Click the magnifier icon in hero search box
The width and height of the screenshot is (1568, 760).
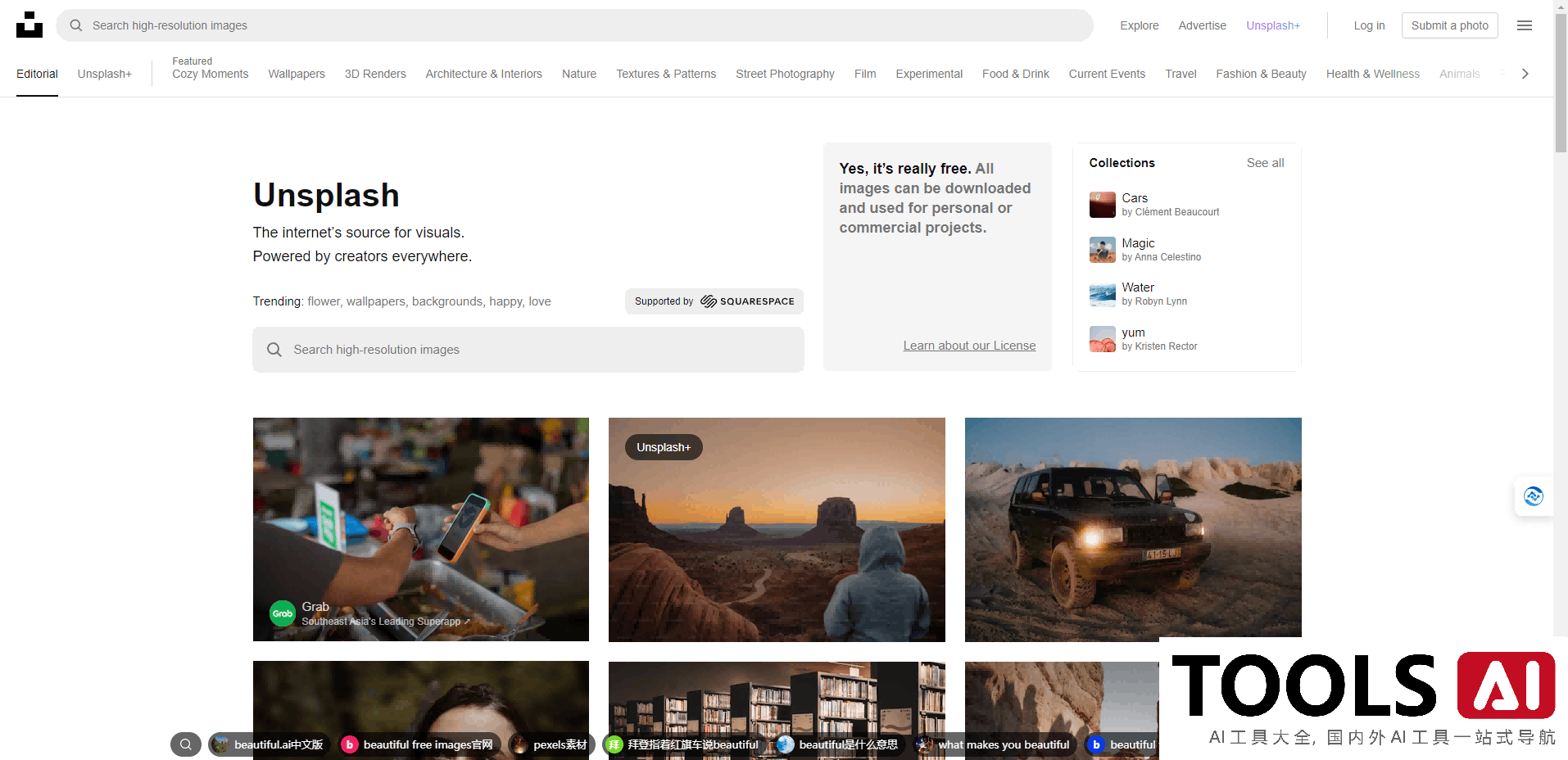point(274,350)
